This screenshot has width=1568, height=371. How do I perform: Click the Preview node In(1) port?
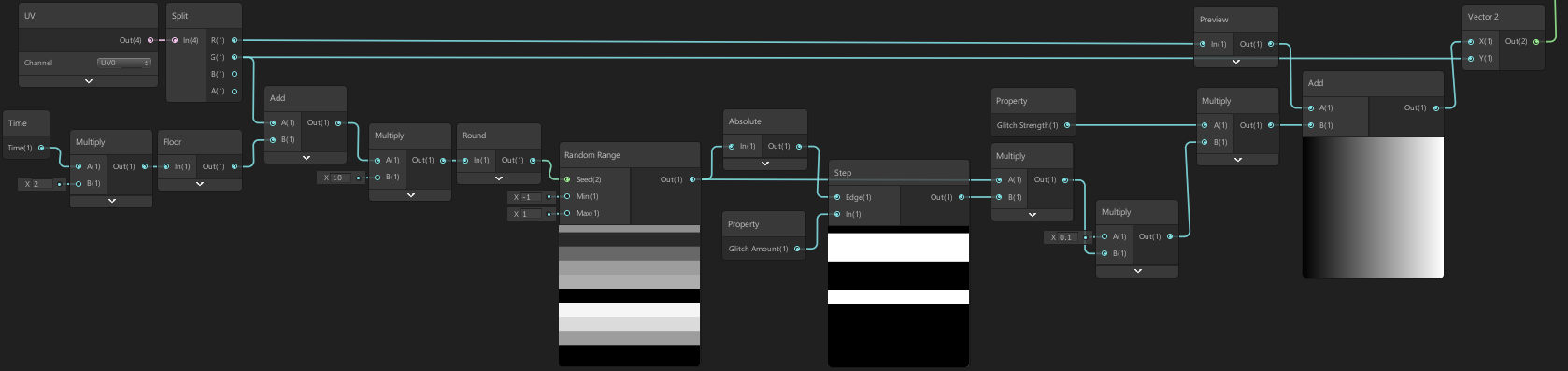[x=1203, y=44]
